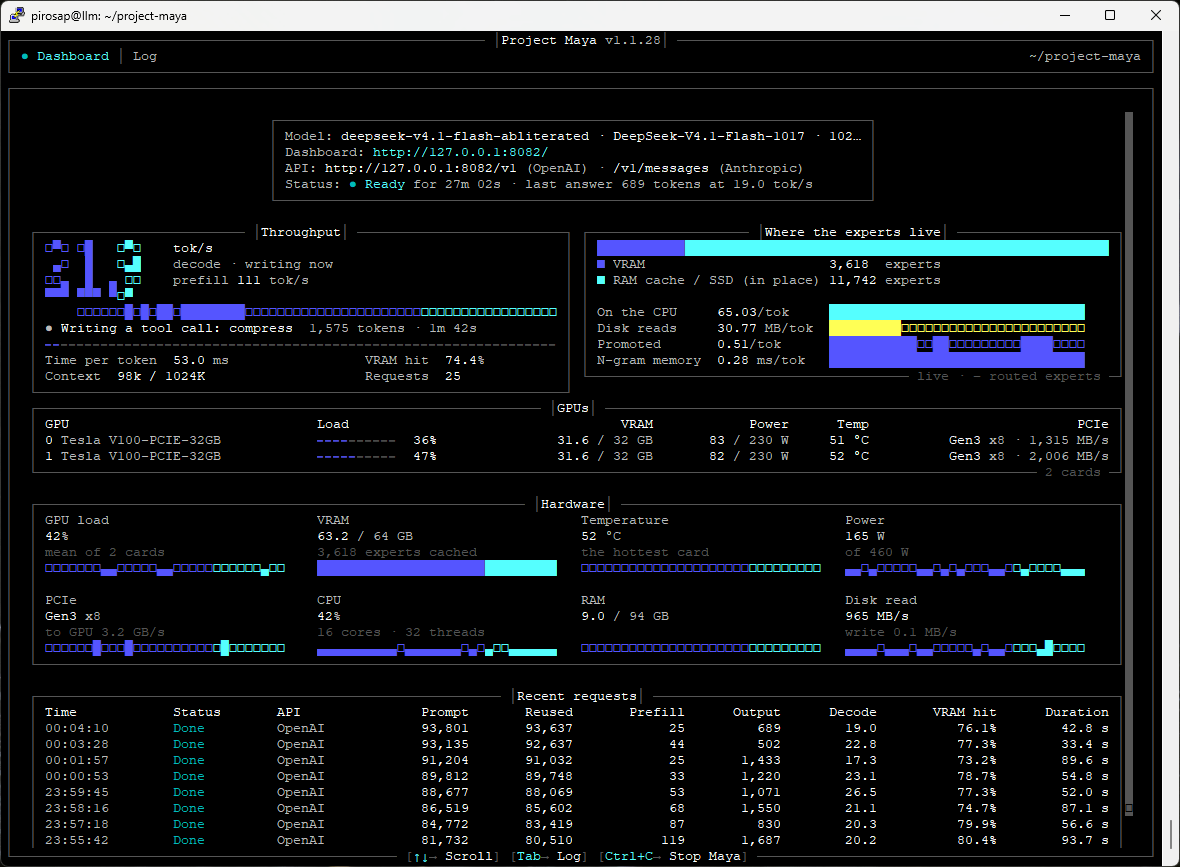Click the ~/project-maya path at top right
The height and width of the screenshot is (867, 1180).
1084,56
